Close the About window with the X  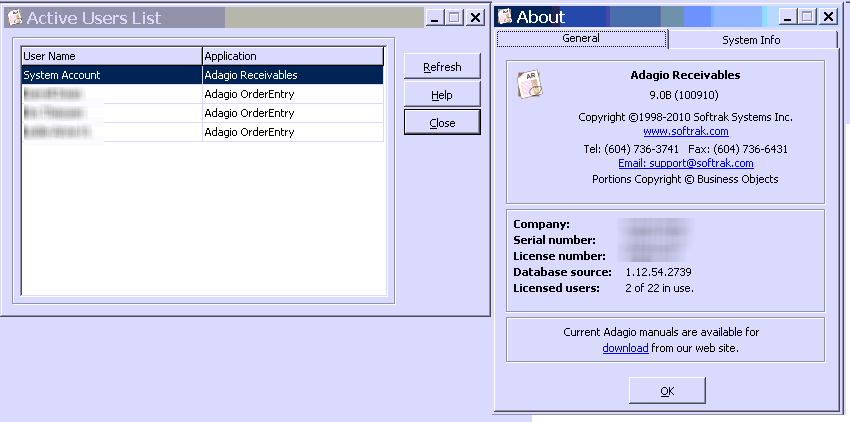(x=828, y=16)
